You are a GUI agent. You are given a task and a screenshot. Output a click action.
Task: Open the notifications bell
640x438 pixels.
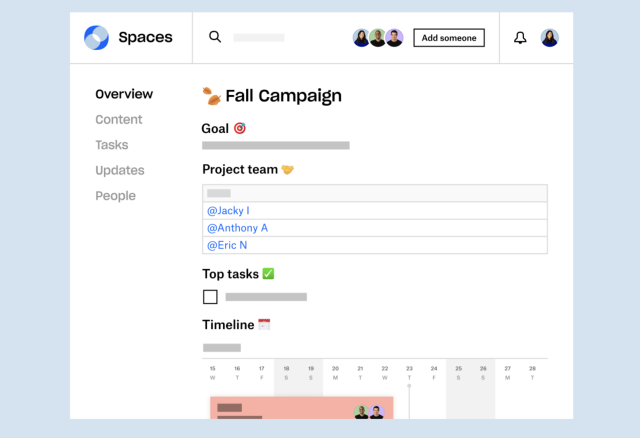[520, 38]
